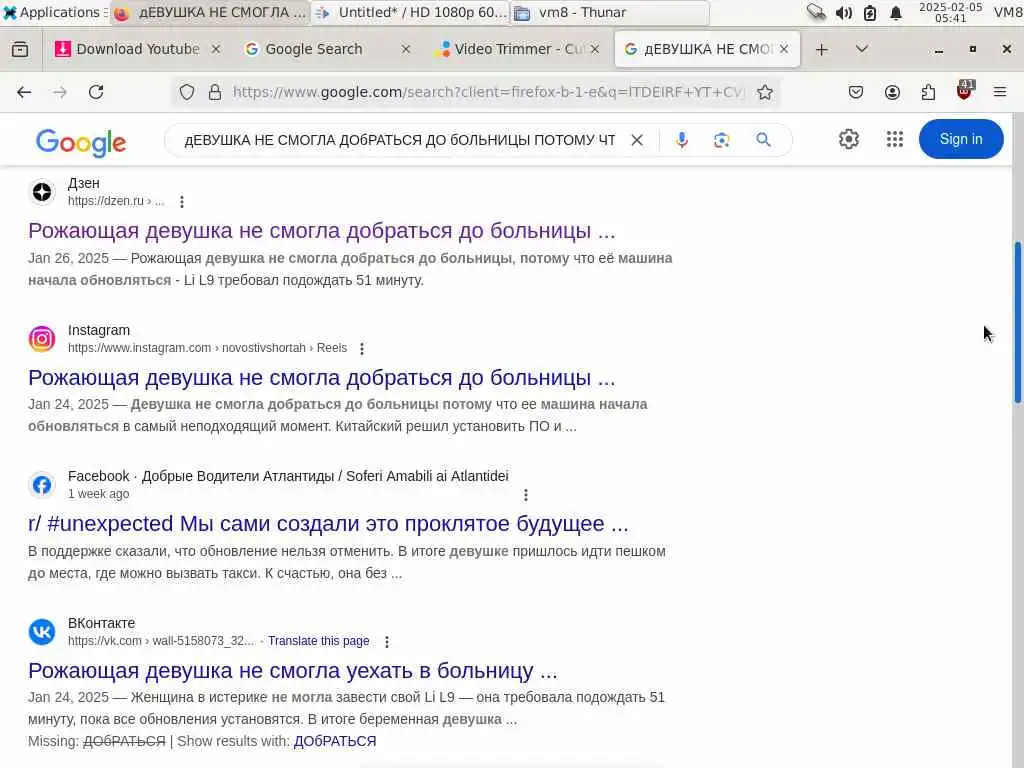Open the power manager battery icon

pyautogui.click(x=870, y=13)
